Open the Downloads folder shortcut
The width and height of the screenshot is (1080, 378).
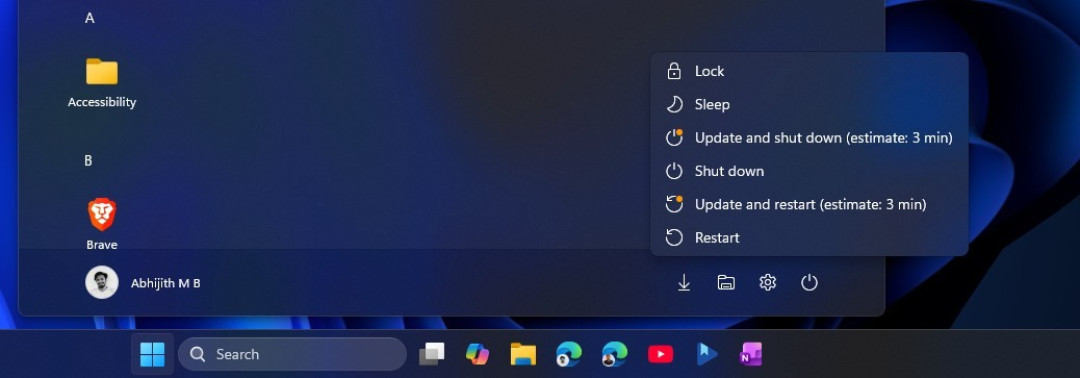tap(684, 282)
